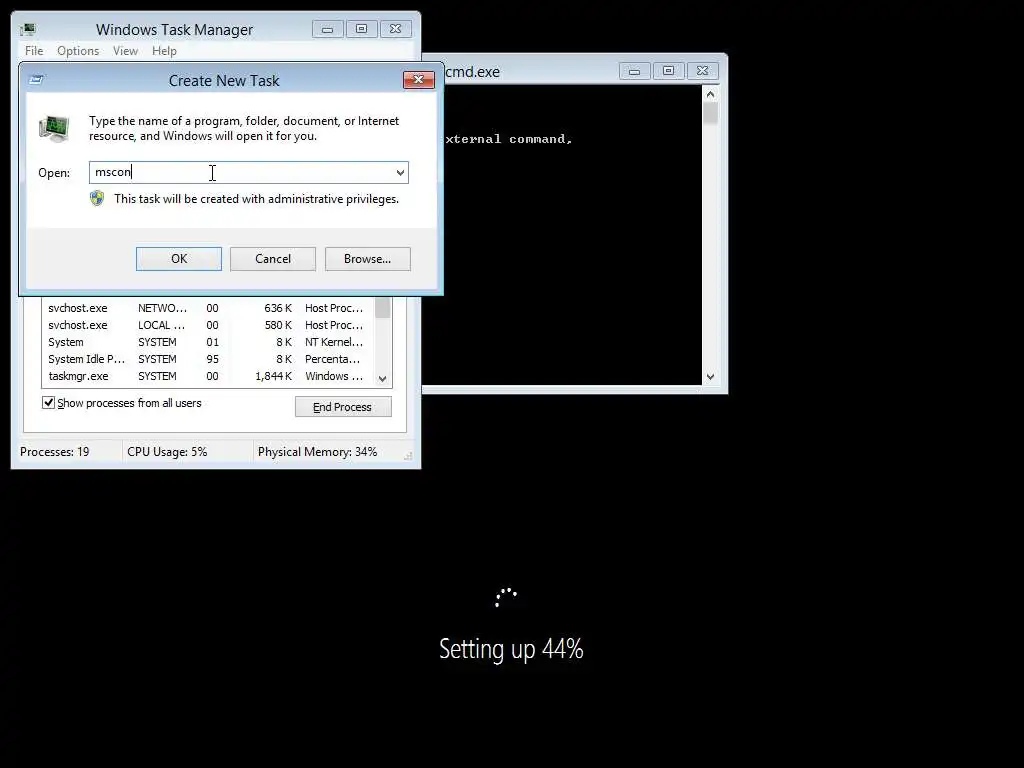Close the cmd.exe window
1024x768 pixels.
click(x=703, y=71)
